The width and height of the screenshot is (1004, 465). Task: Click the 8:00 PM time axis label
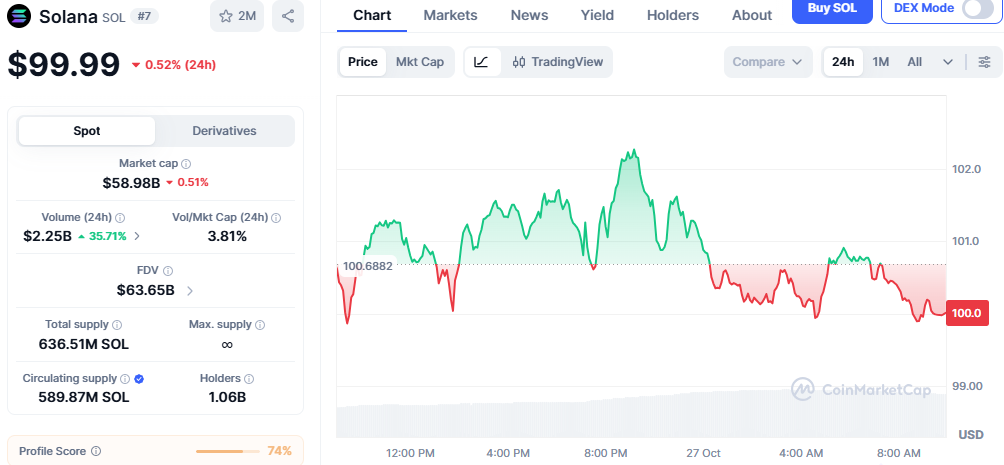pos(605,453)
